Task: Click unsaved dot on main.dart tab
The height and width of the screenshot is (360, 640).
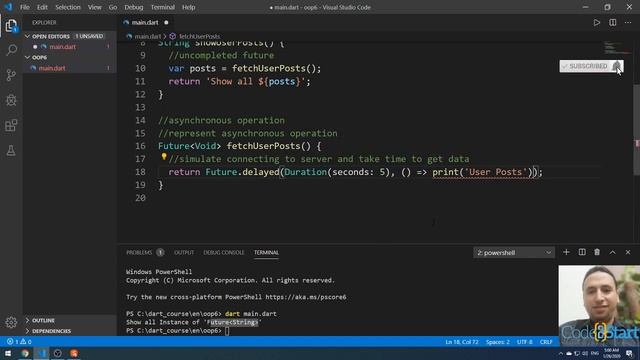Action: pos(166,22)
